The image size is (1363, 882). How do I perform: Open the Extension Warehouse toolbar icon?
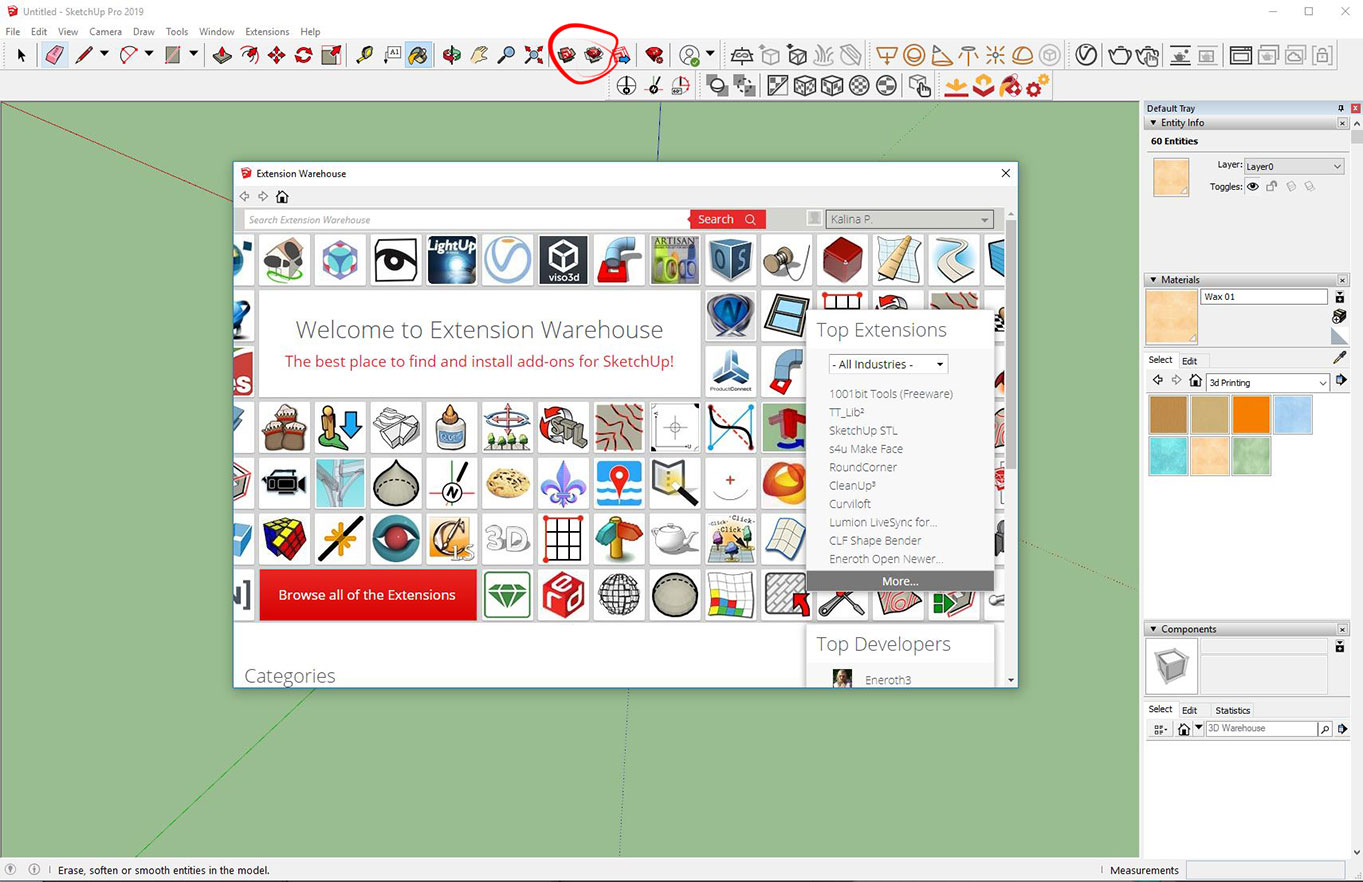(594, 55)
